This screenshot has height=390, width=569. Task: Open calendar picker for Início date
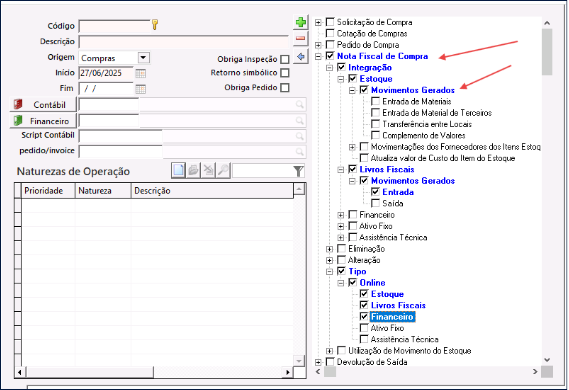140,73
